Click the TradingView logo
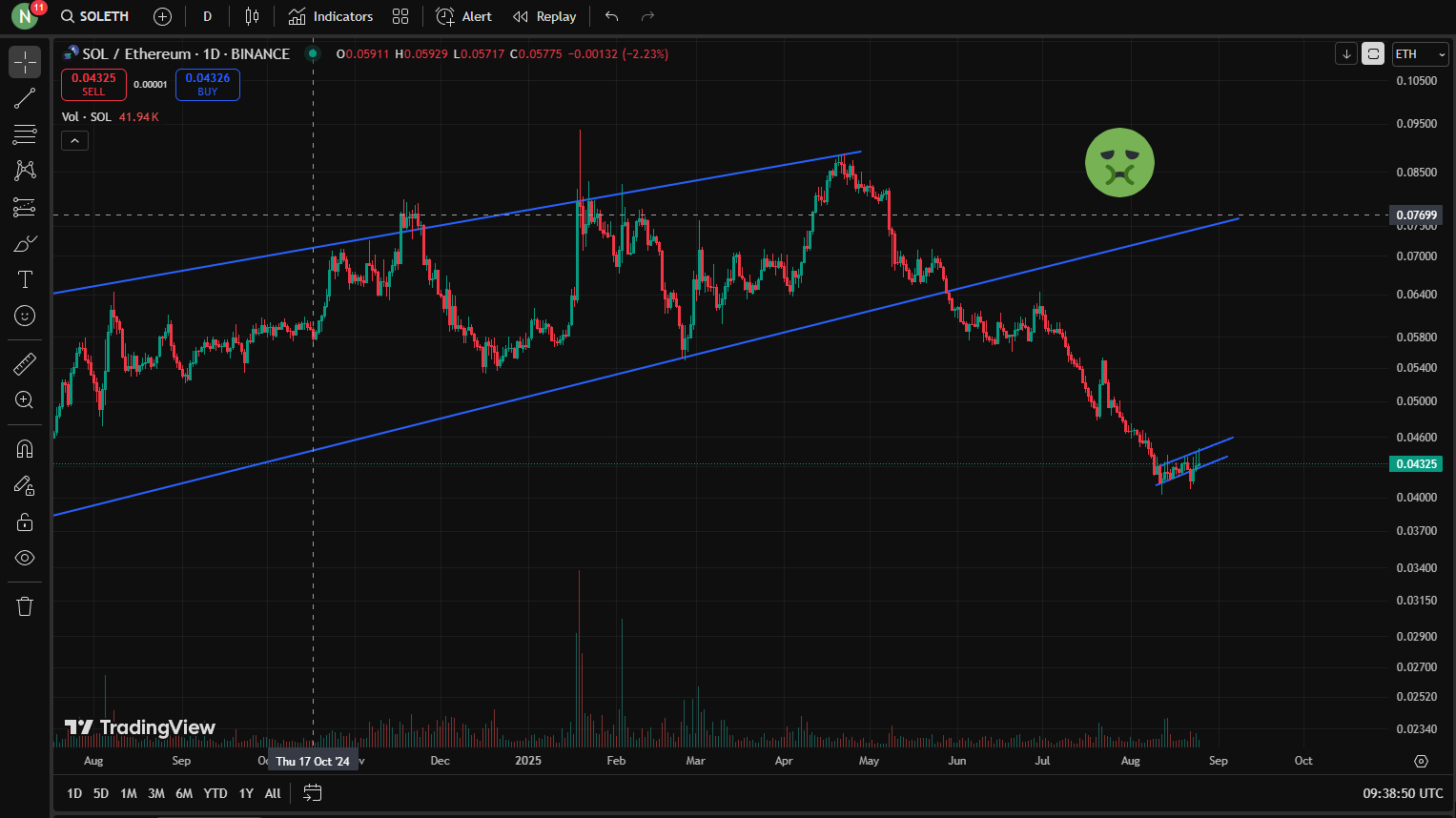The width and height of the screenshot is (1456, 818). coord(140,727)
